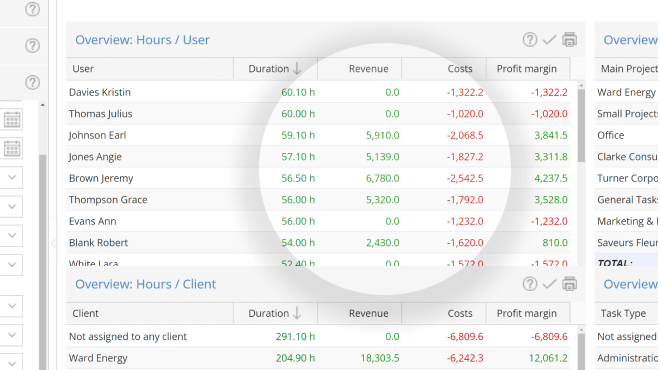This screenshot has height=370, width=660.
Task: Select Brown Jeremy row
Action: click(x=318, y=178)
